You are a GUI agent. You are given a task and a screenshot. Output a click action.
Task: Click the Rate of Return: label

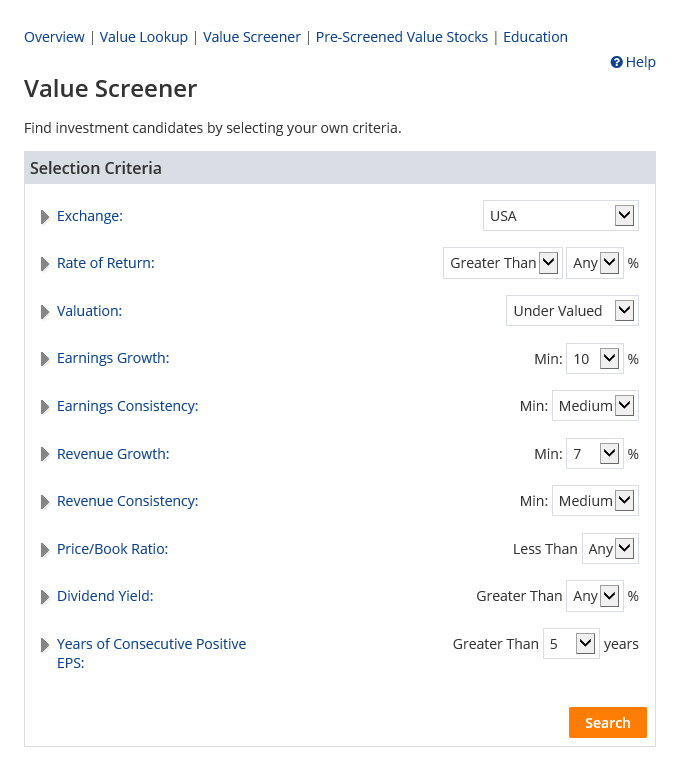(x=105, y=263)
